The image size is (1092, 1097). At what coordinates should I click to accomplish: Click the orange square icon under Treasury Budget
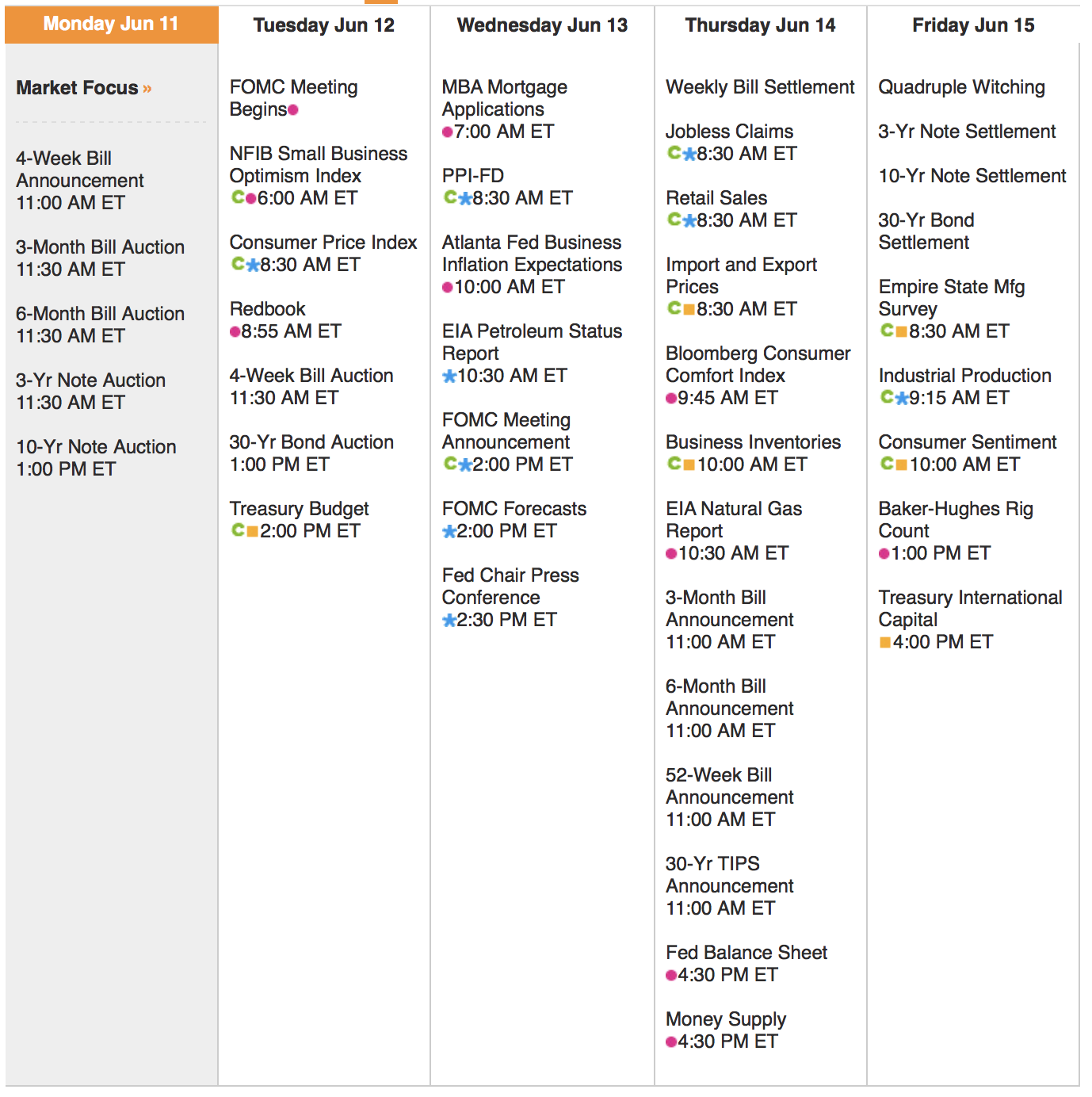(253, 531)
